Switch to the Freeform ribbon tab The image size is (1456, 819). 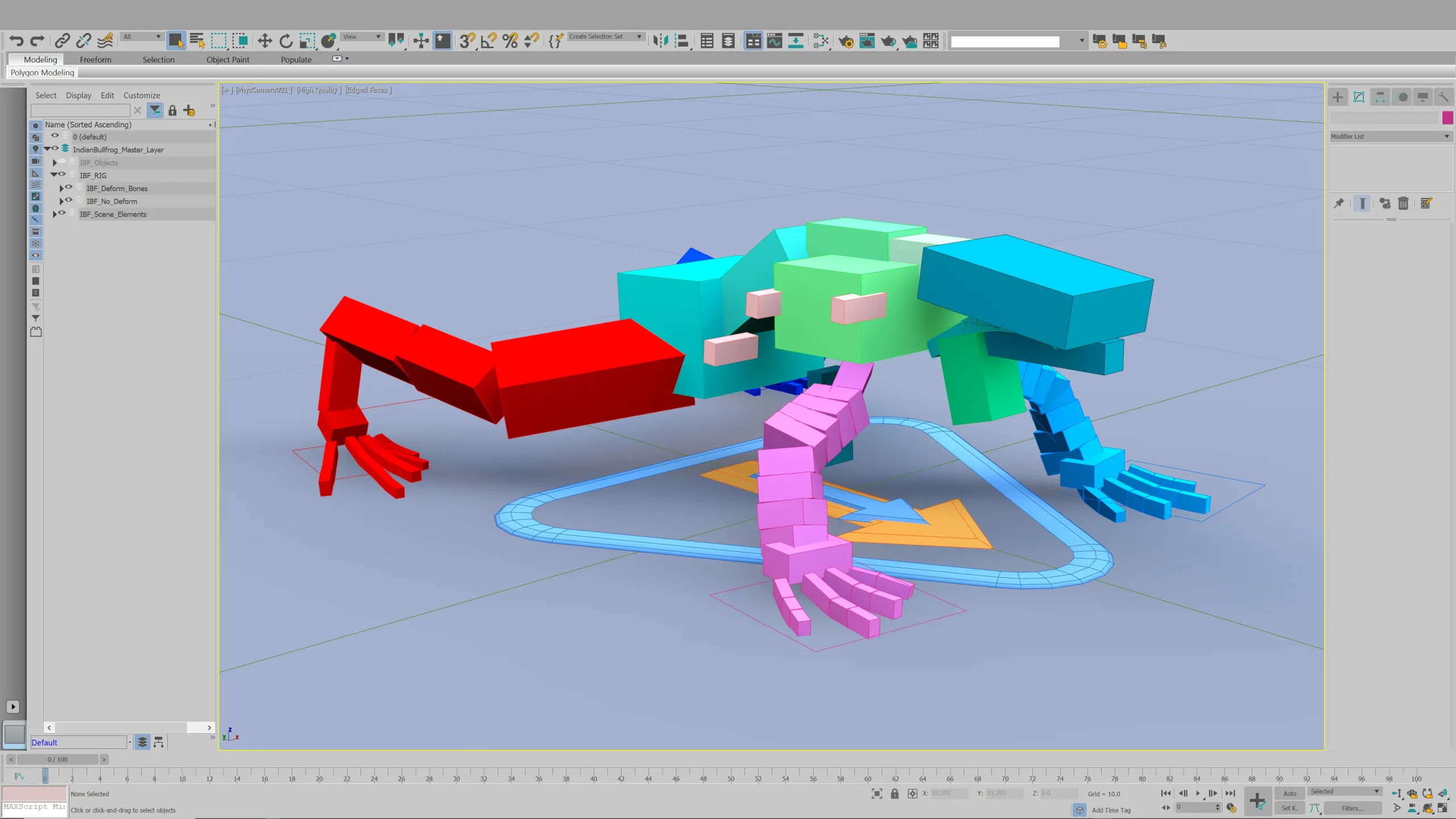pos(96,60)
